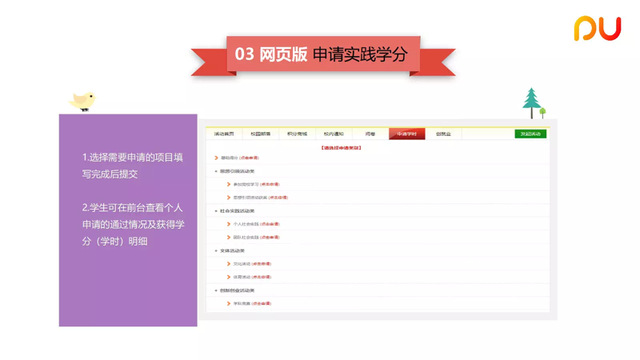This screenshot has width=640, height=360.
Task: Click the PU logo in the corner
Action: coord(597,29)
